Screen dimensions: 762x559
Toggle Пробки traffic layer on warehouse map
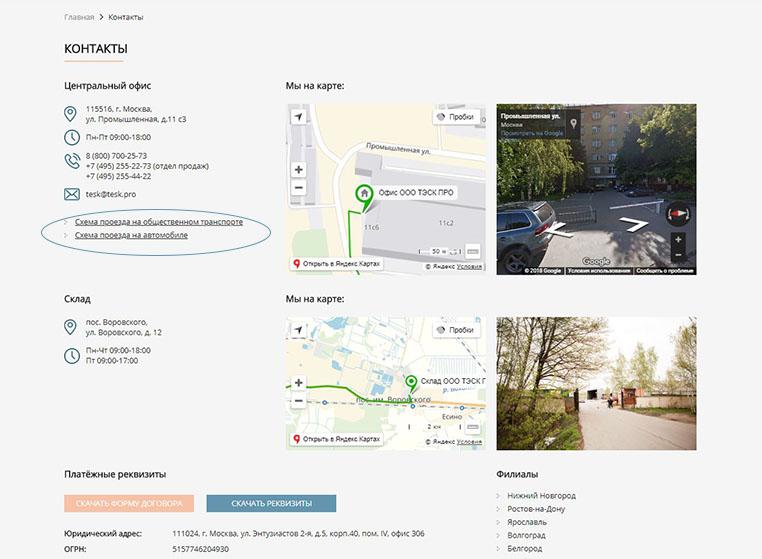455,330
